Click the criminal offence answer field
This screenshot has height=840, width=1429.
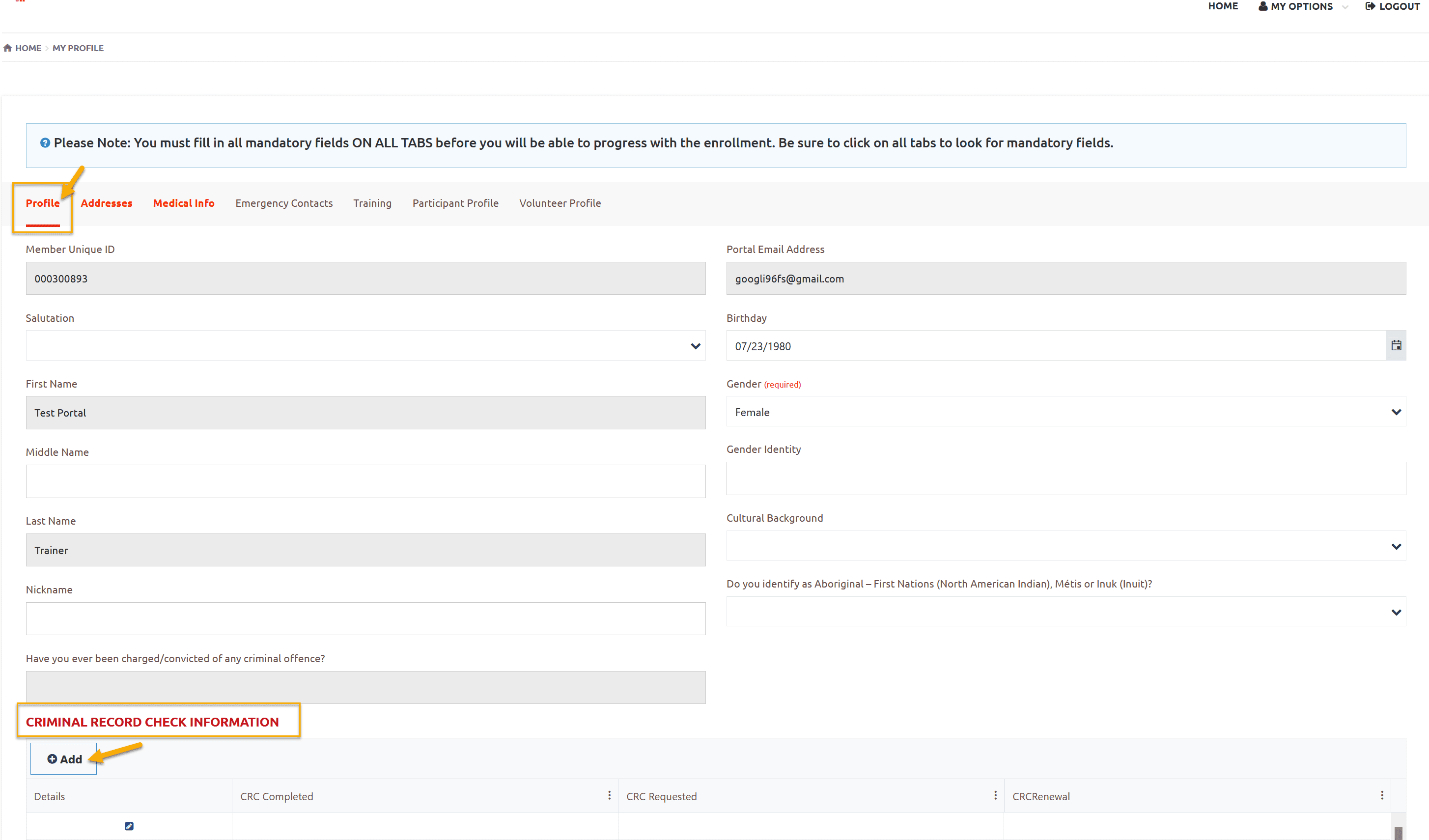(x=366, y=687)
